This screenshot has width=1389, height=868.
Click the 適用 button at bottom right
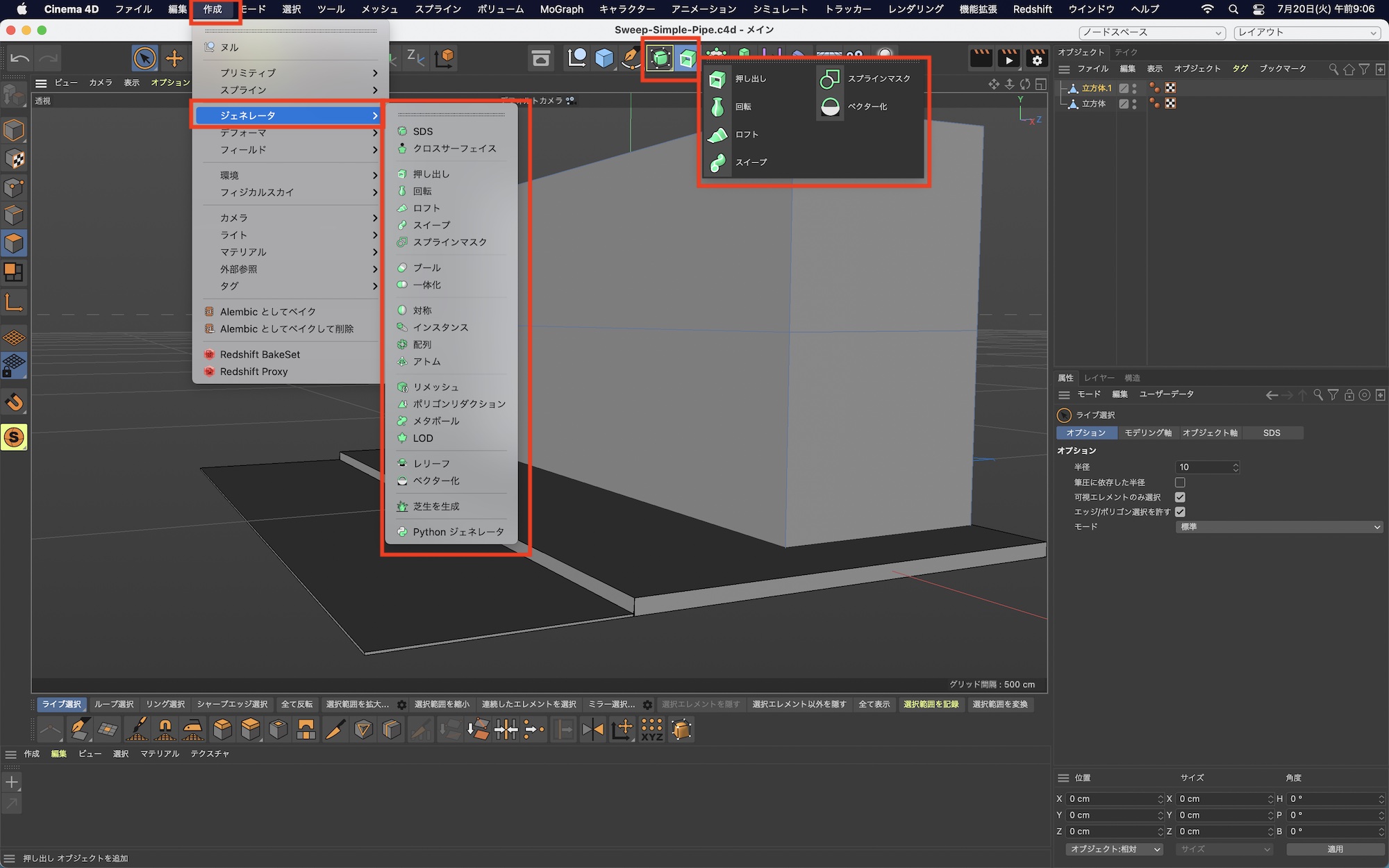coord(1337,849)
